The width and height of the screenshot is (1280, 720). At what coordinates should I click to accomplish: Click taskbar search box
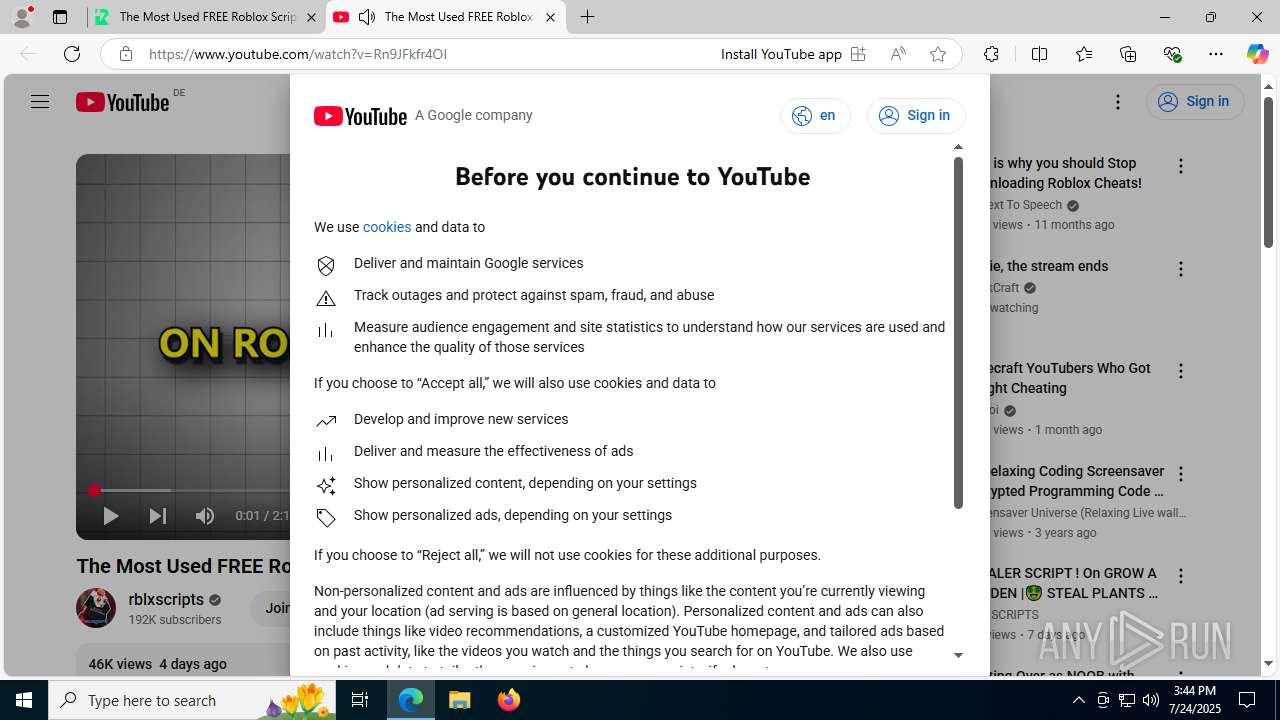click(192, 700)
